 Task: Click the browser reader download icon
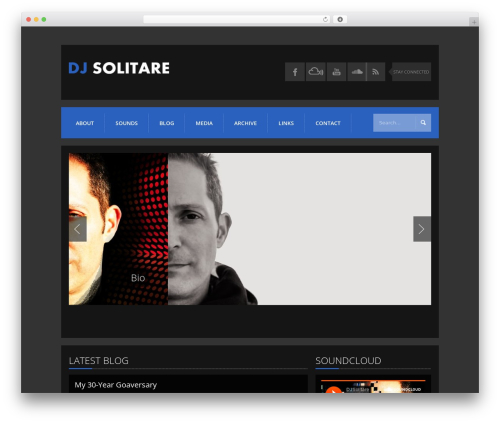340,19
